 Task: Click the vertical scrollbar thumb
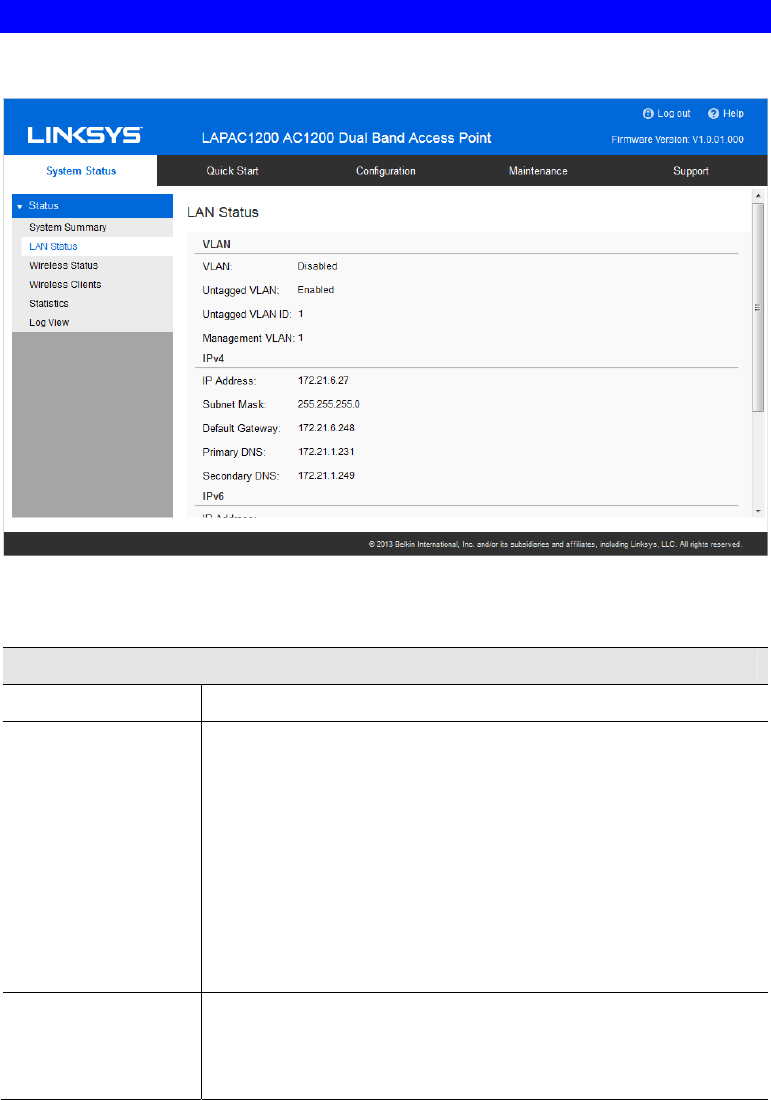758,307
